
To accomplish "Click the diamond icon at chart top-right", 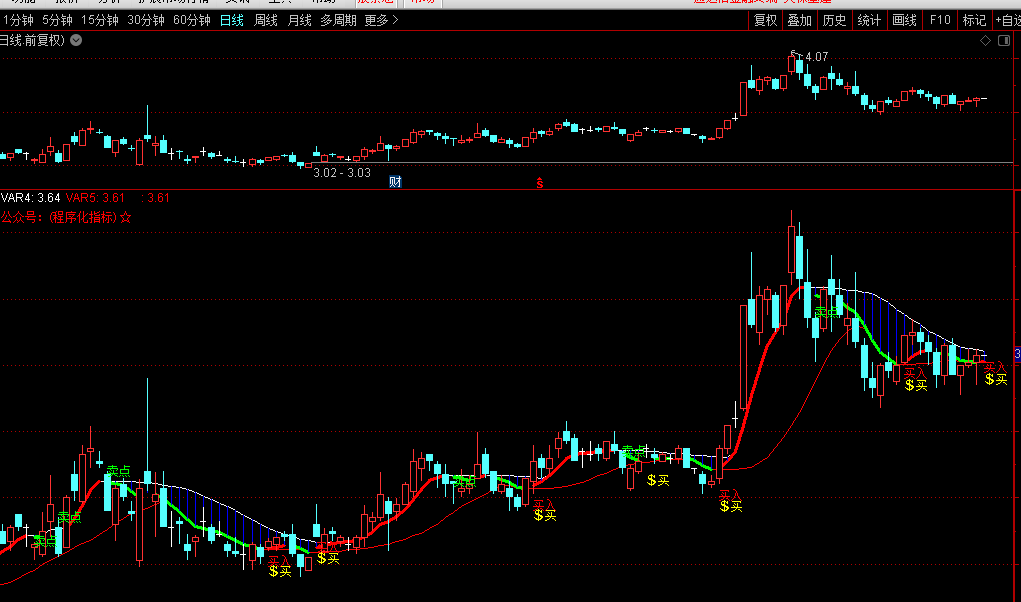I will click(984, 40).
